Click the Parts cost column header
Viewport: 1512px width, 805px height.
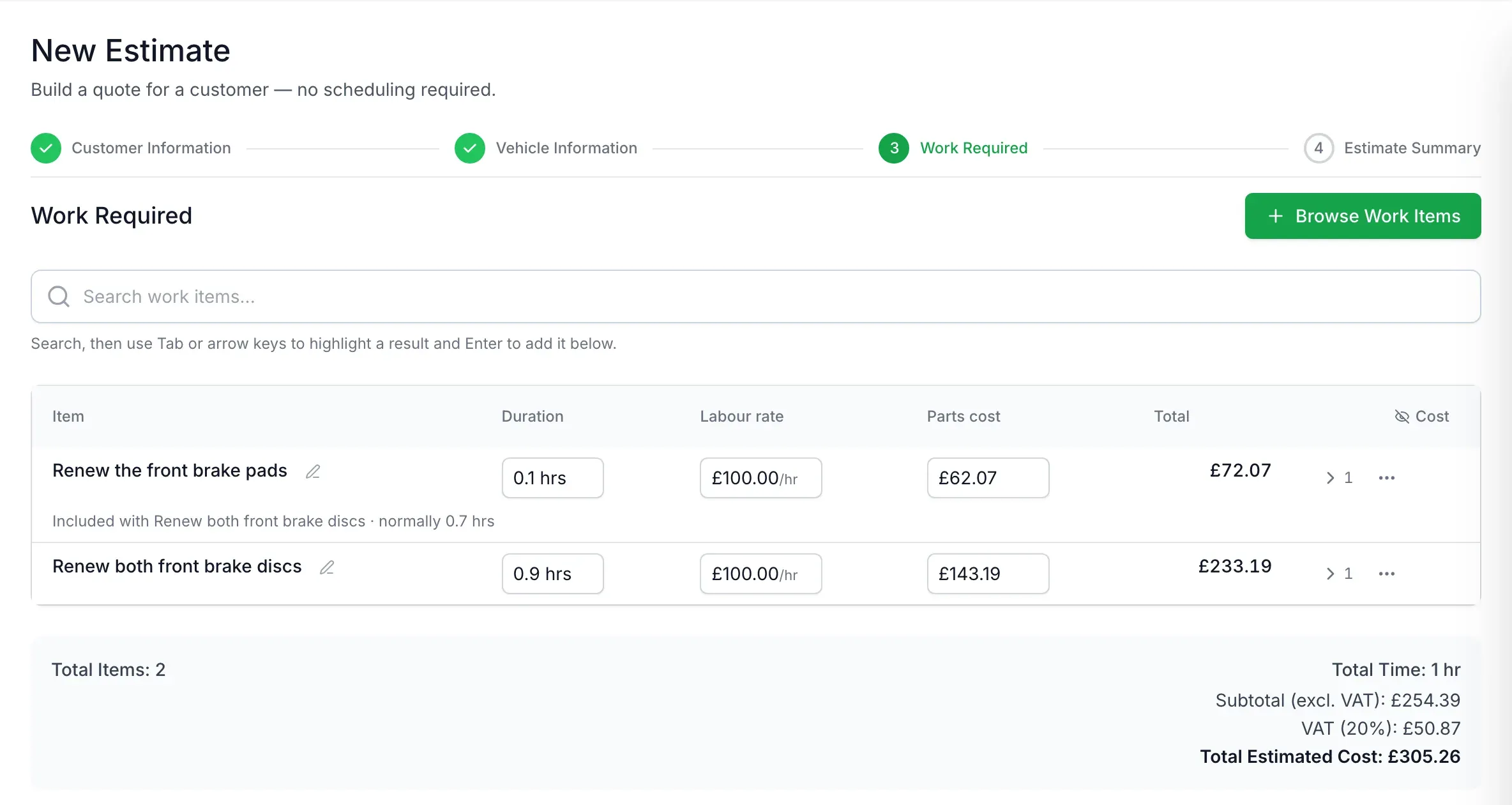[x=964, y=417]
